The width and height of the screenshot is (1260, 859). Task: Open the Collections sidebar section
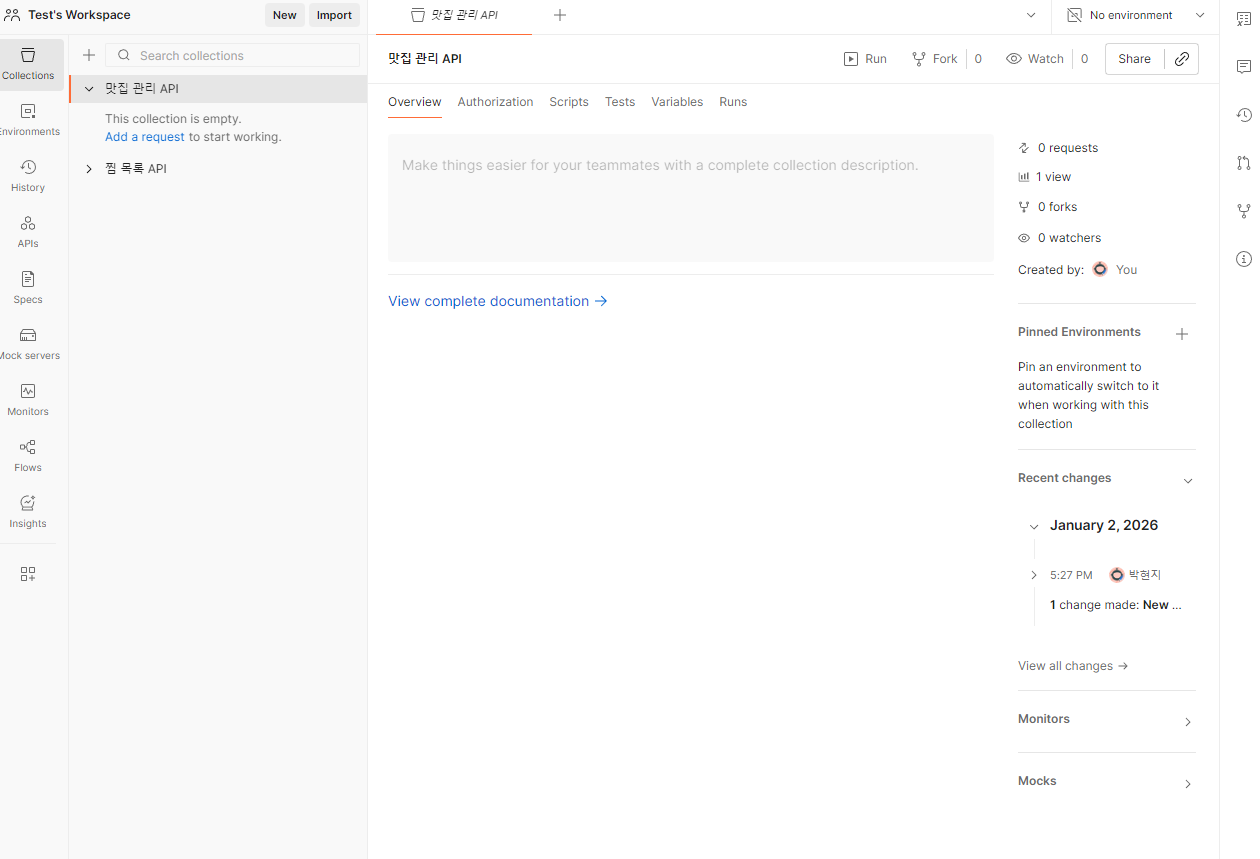[x=28, y=64]
